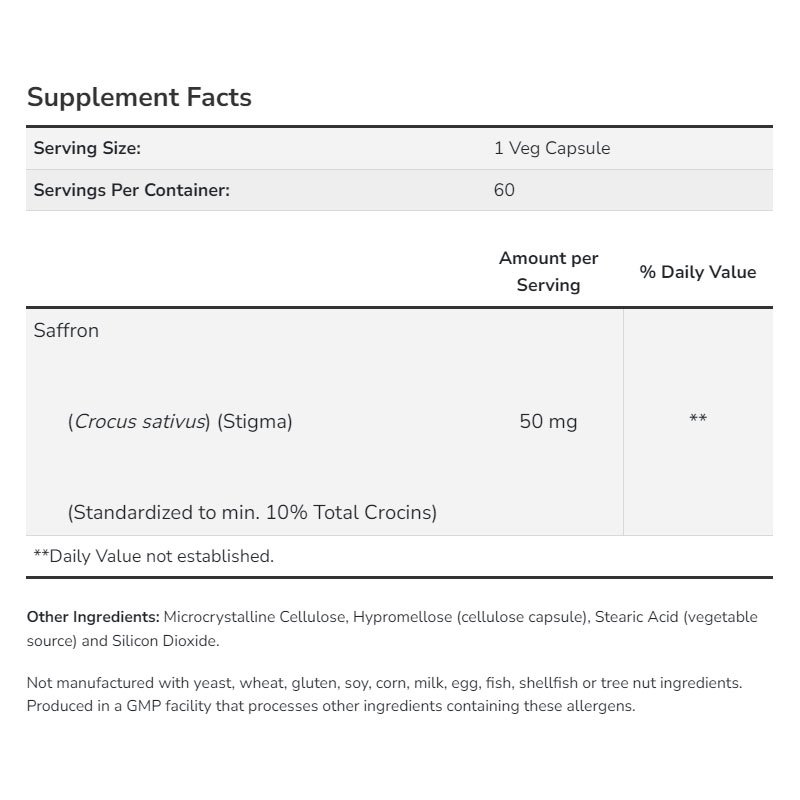Click the double asterisk in the Daily Value cell

698,420
